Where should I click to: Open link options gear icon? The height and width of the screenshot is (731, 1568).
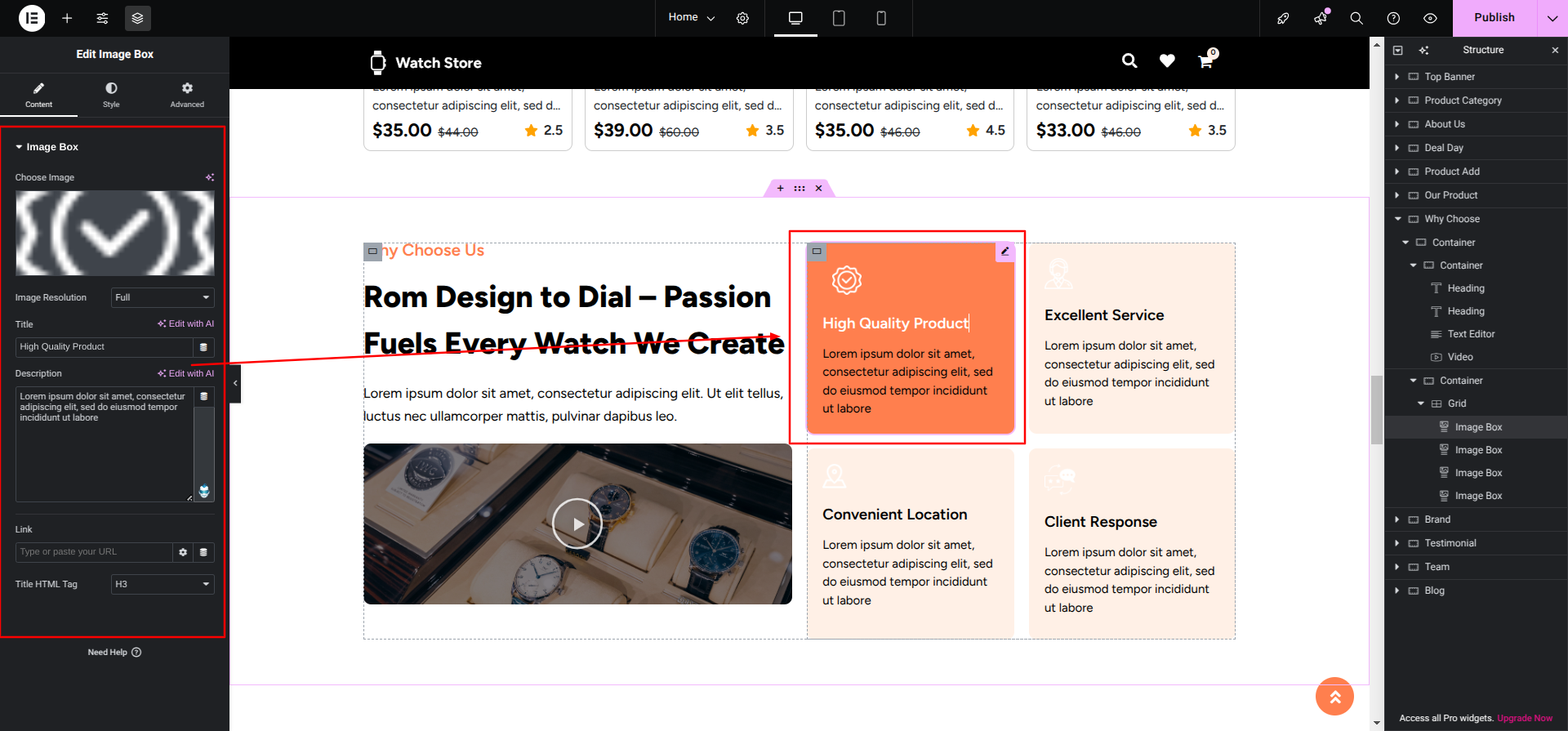pyautogui.click(x=183, y=552)
